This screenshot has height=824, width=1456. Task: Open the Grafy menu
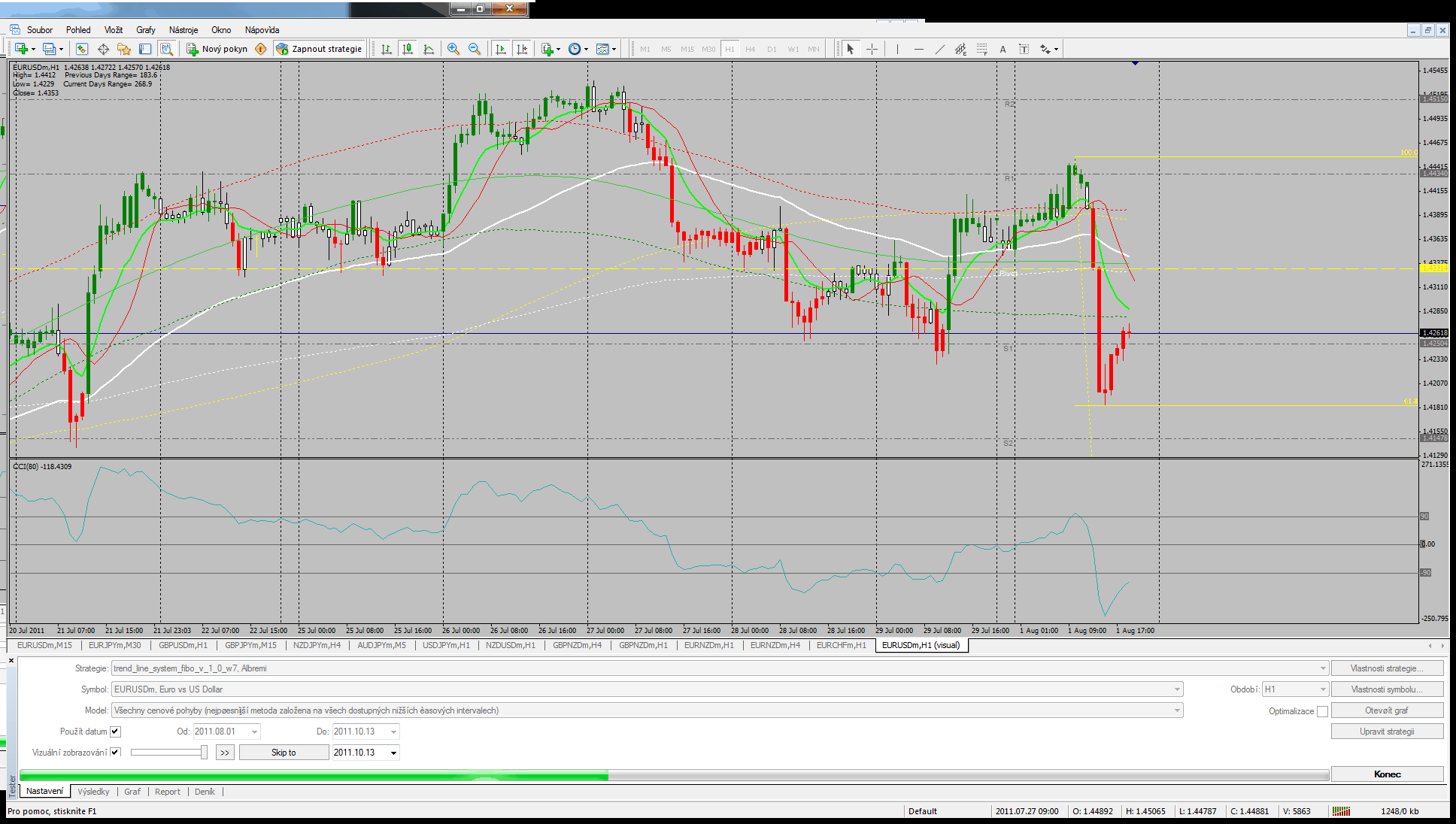click(x=146, y=30)
